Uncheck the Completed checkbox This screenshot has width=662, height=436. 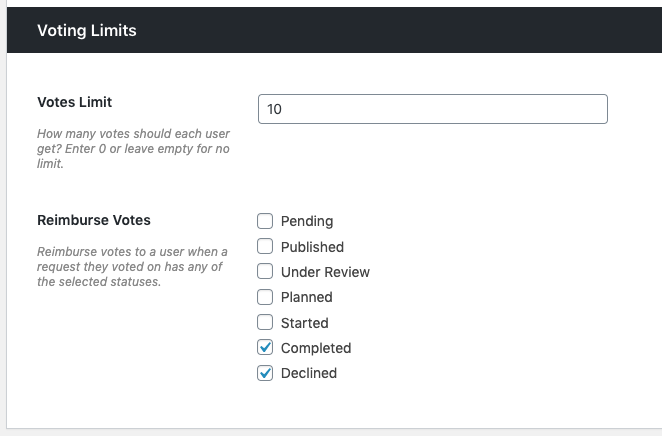(x=265, y=348)
